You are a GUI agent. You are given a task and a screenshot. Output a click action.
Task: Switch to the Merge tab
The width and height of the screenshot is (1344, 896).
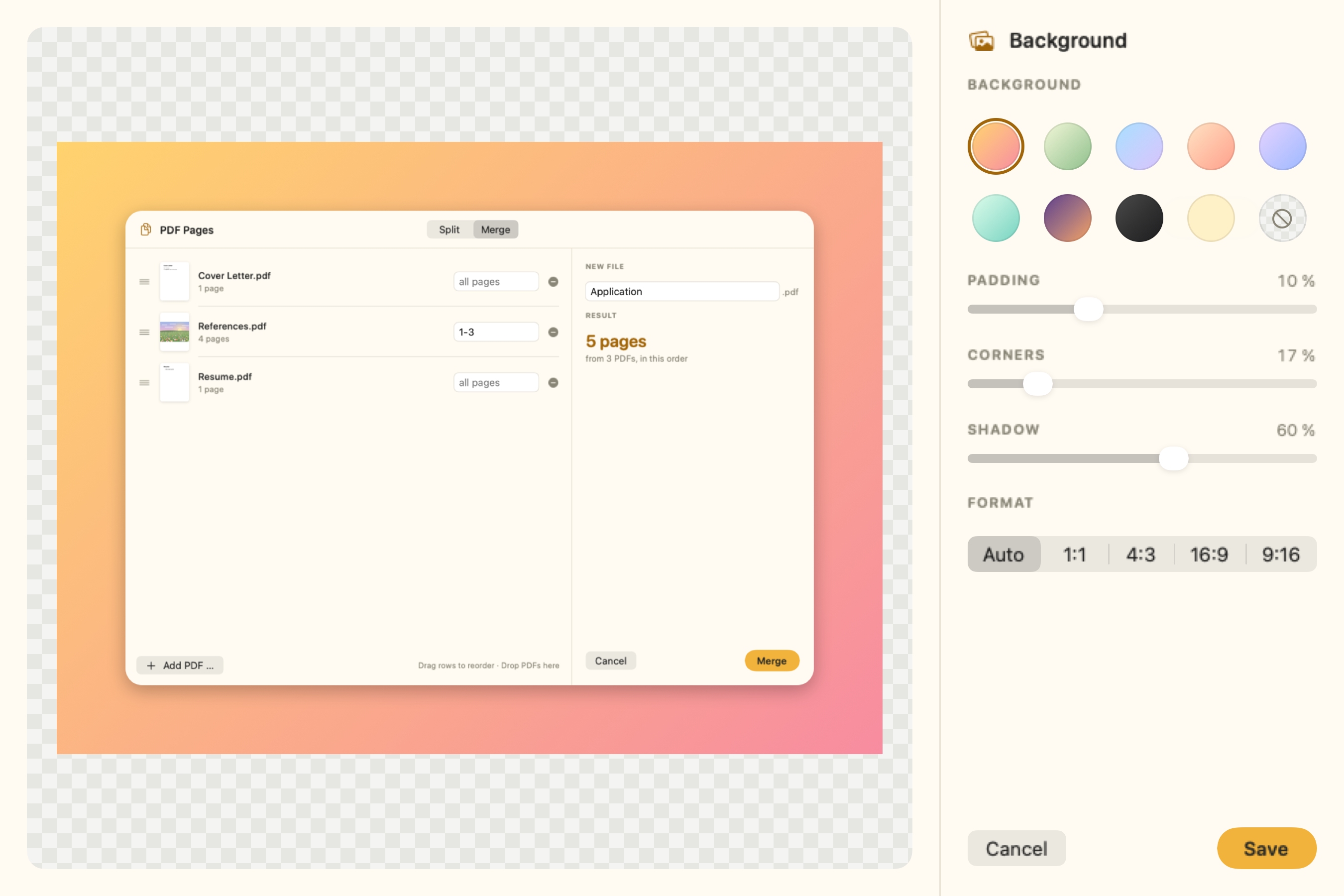495,229
